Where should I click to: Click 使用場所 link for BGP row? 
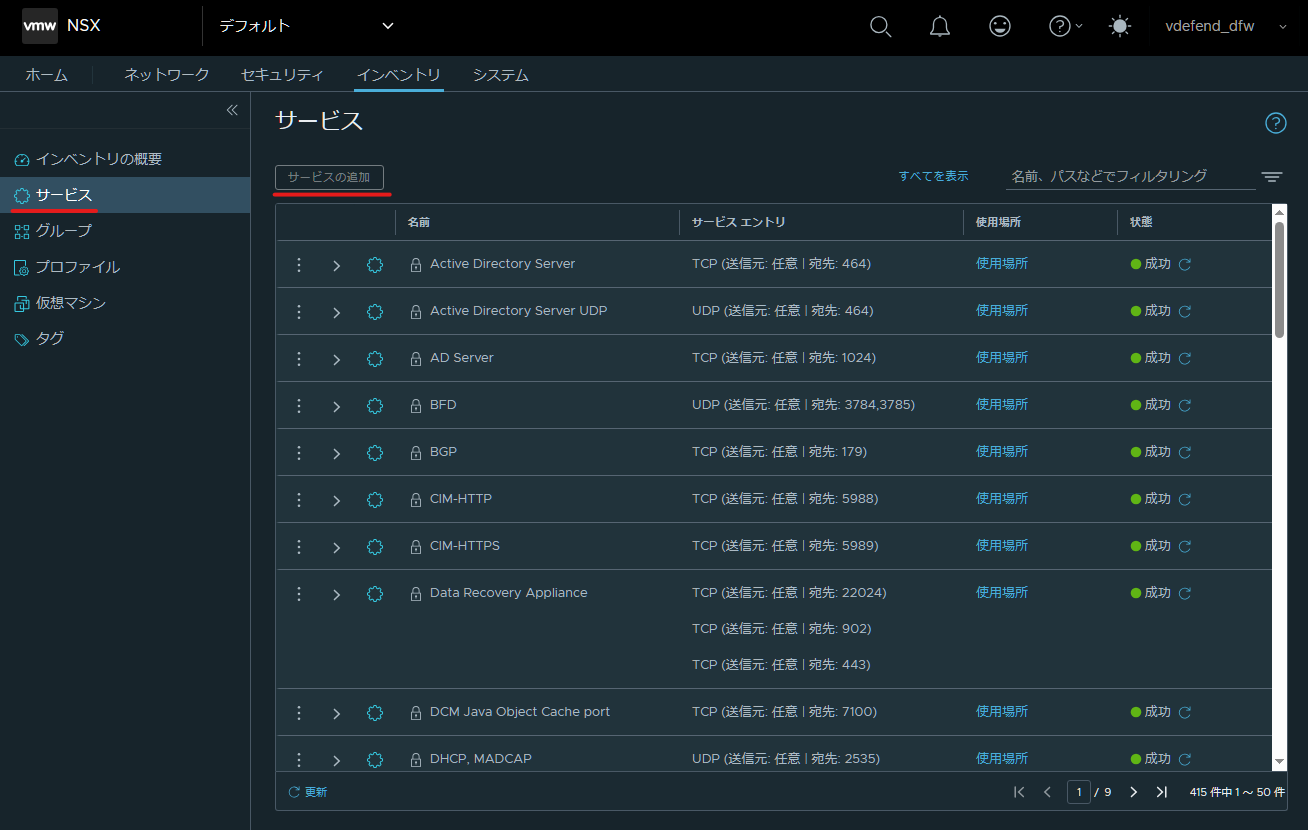pos(1002,452)
